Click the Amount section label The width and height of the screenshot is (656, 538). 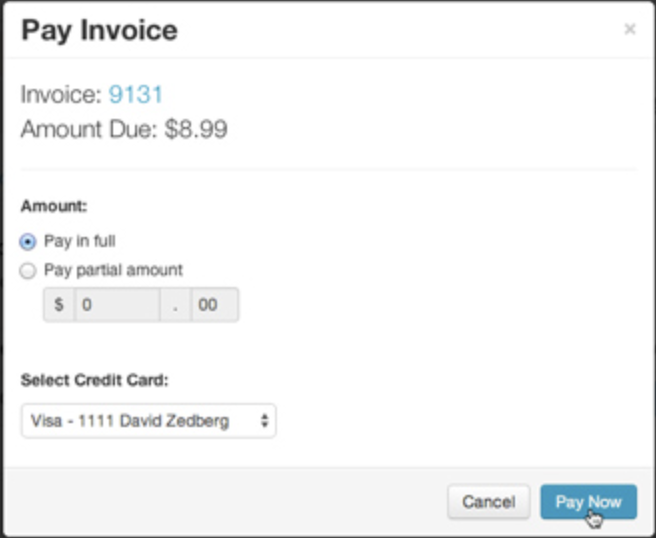coord(54,206)
